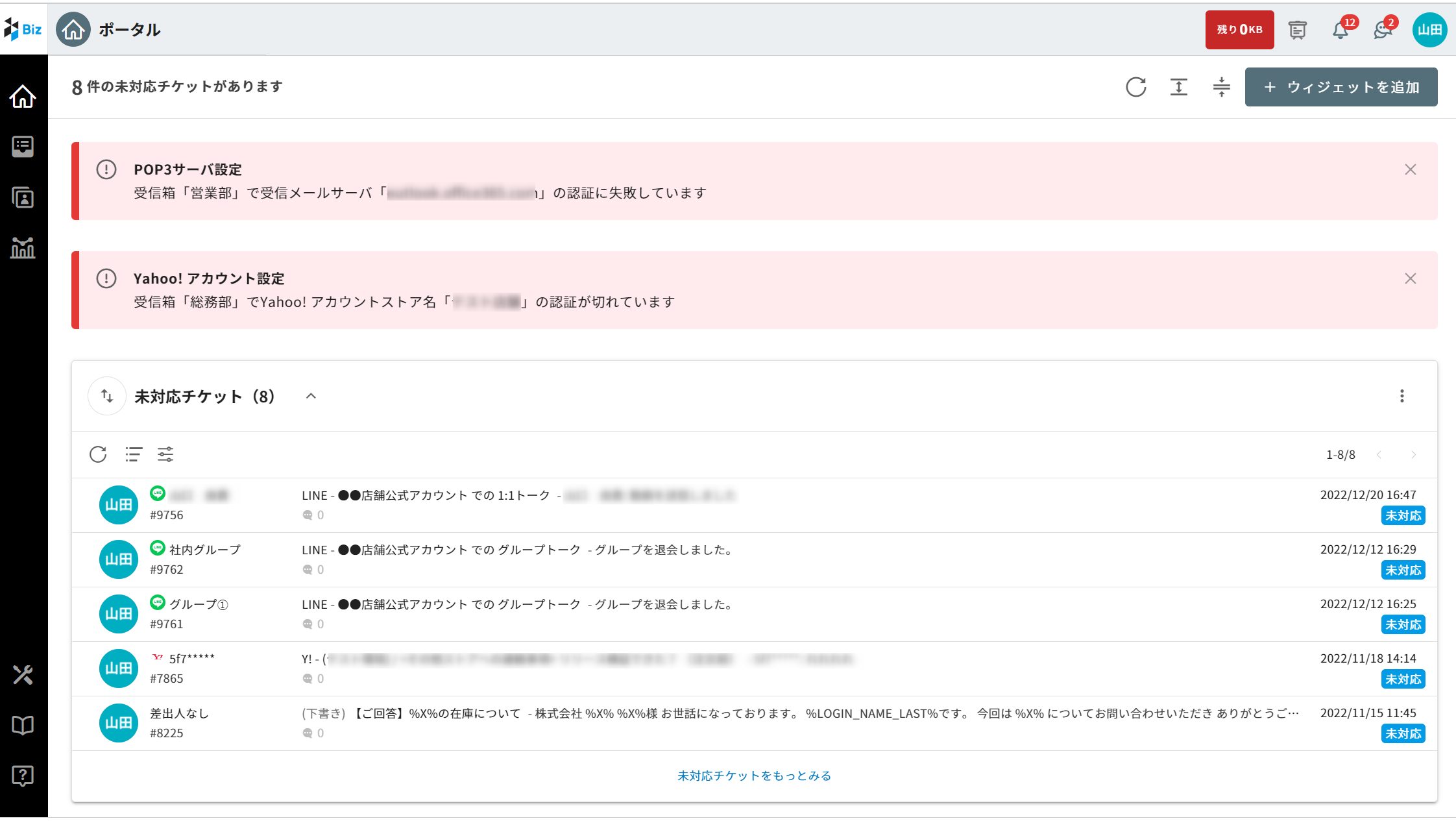Dismiss the POP3サーバ設定 alert
The width and height of the screenshot is (1456, 821).
[1410, 169]
